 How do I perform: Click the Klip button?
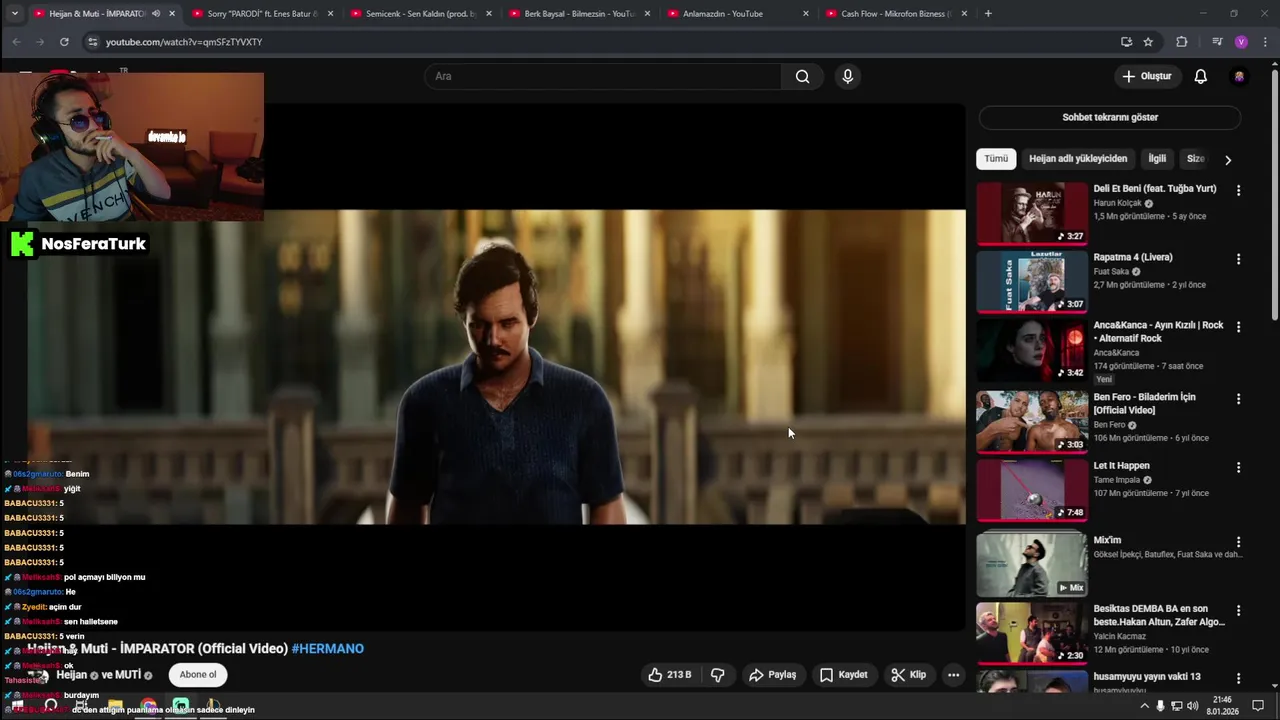tap(908, 675)
